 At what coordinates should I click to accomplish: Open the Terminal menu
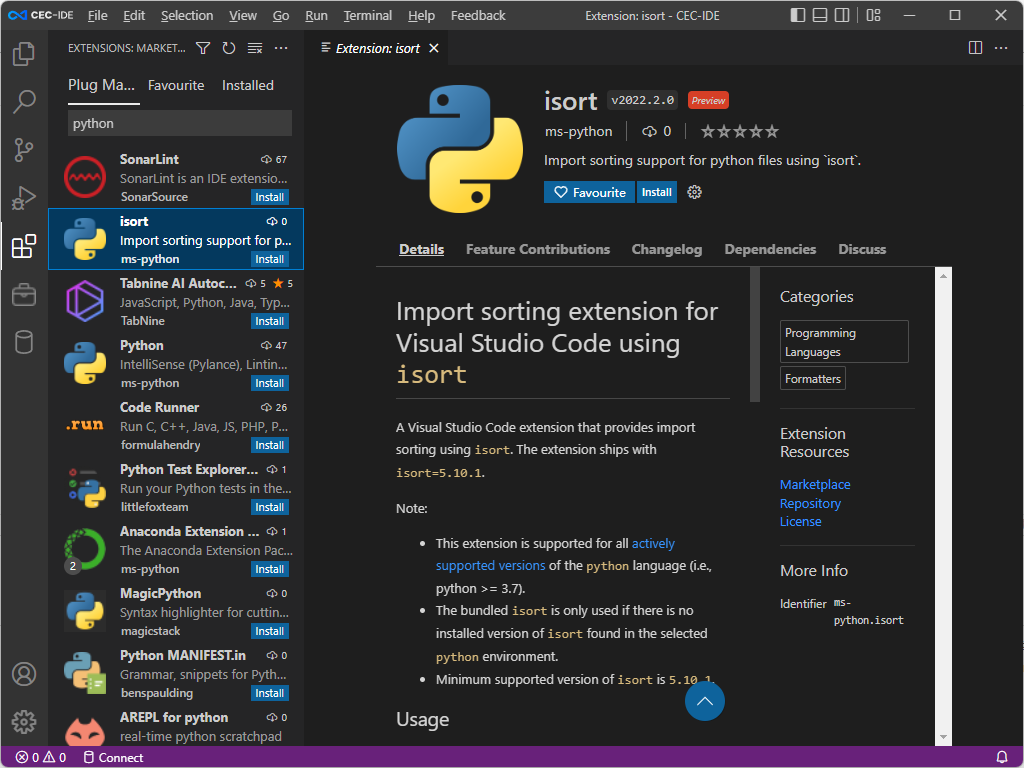tap(367, 15)
